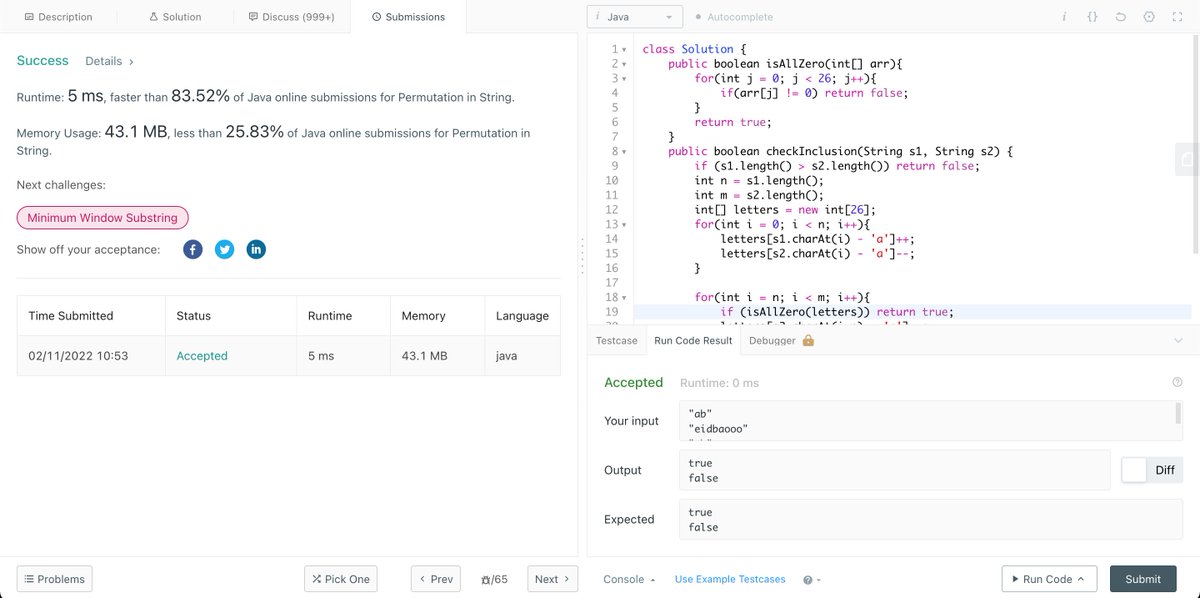Go to previous problem with Prev

pos(436,579)
